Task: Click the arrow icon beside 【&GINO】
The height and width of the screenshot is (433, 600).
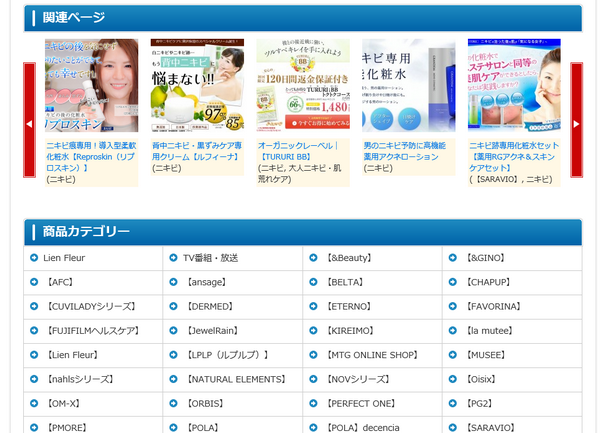Action: [x=454, y=258]
